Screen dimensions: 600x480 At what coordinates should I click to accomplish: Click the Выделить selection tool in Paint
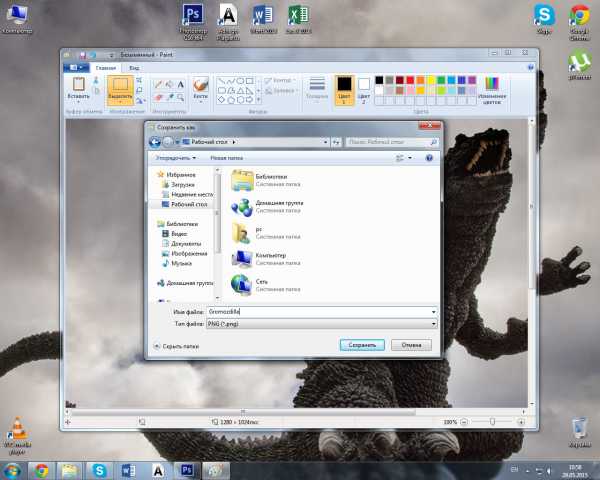point(120,90)
